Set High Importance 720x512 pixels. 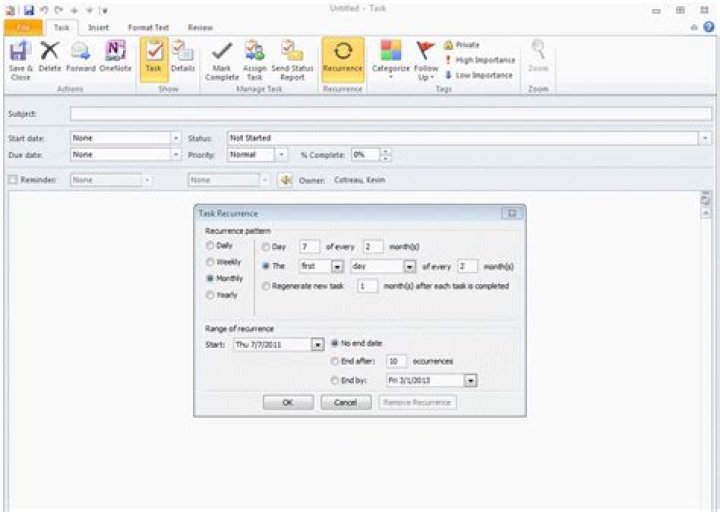tap(480, 60)
